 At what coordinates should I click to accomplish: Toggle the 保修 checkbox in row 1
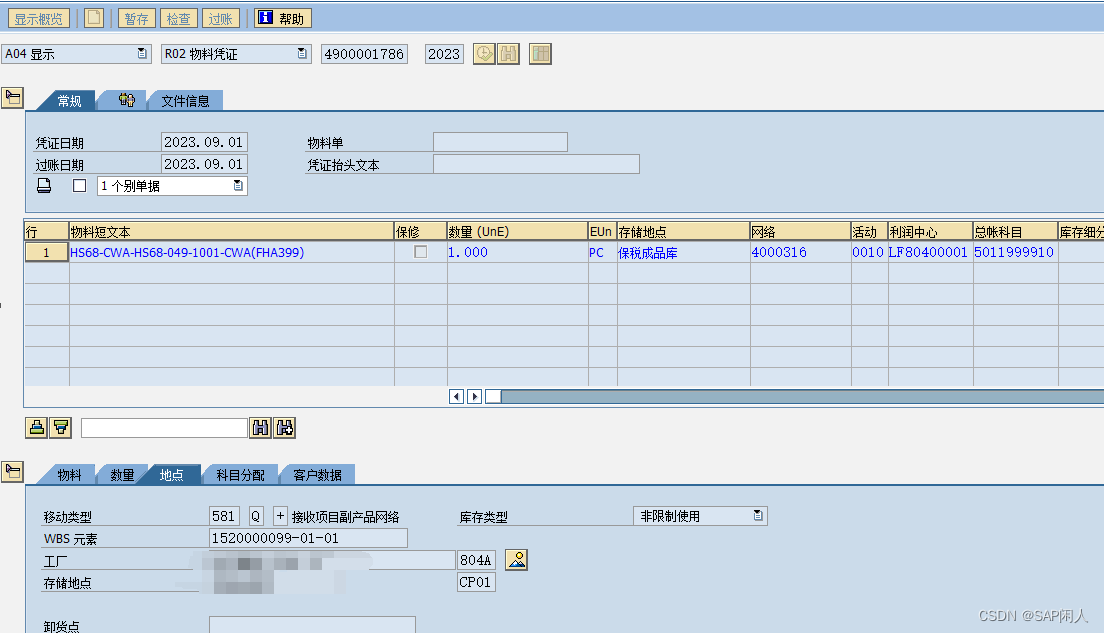click(x=420, y=252)
